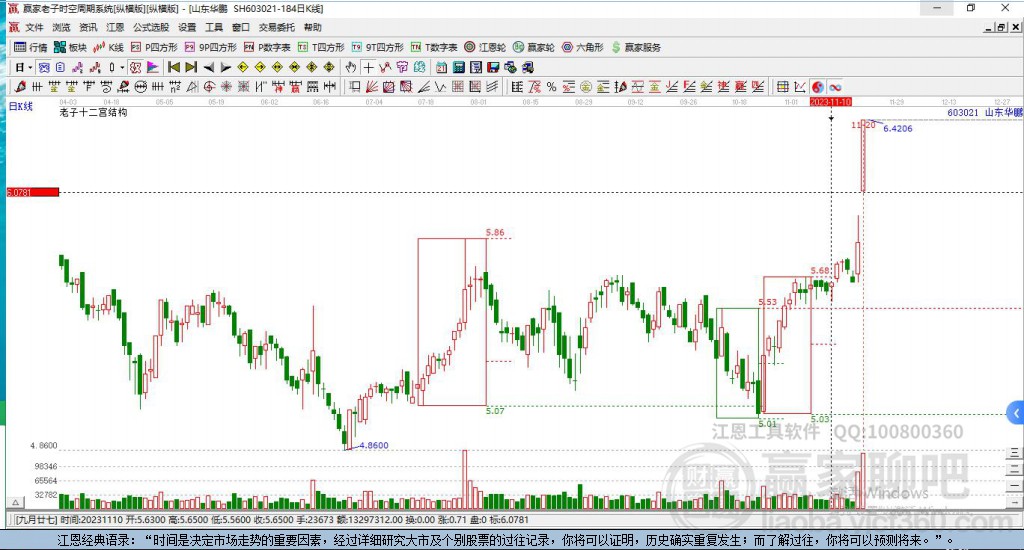Image resolution: width=1024 pixels, height=550 pixels.
Task: Open the 江恩 menu
Action: [x=115, y=27]
